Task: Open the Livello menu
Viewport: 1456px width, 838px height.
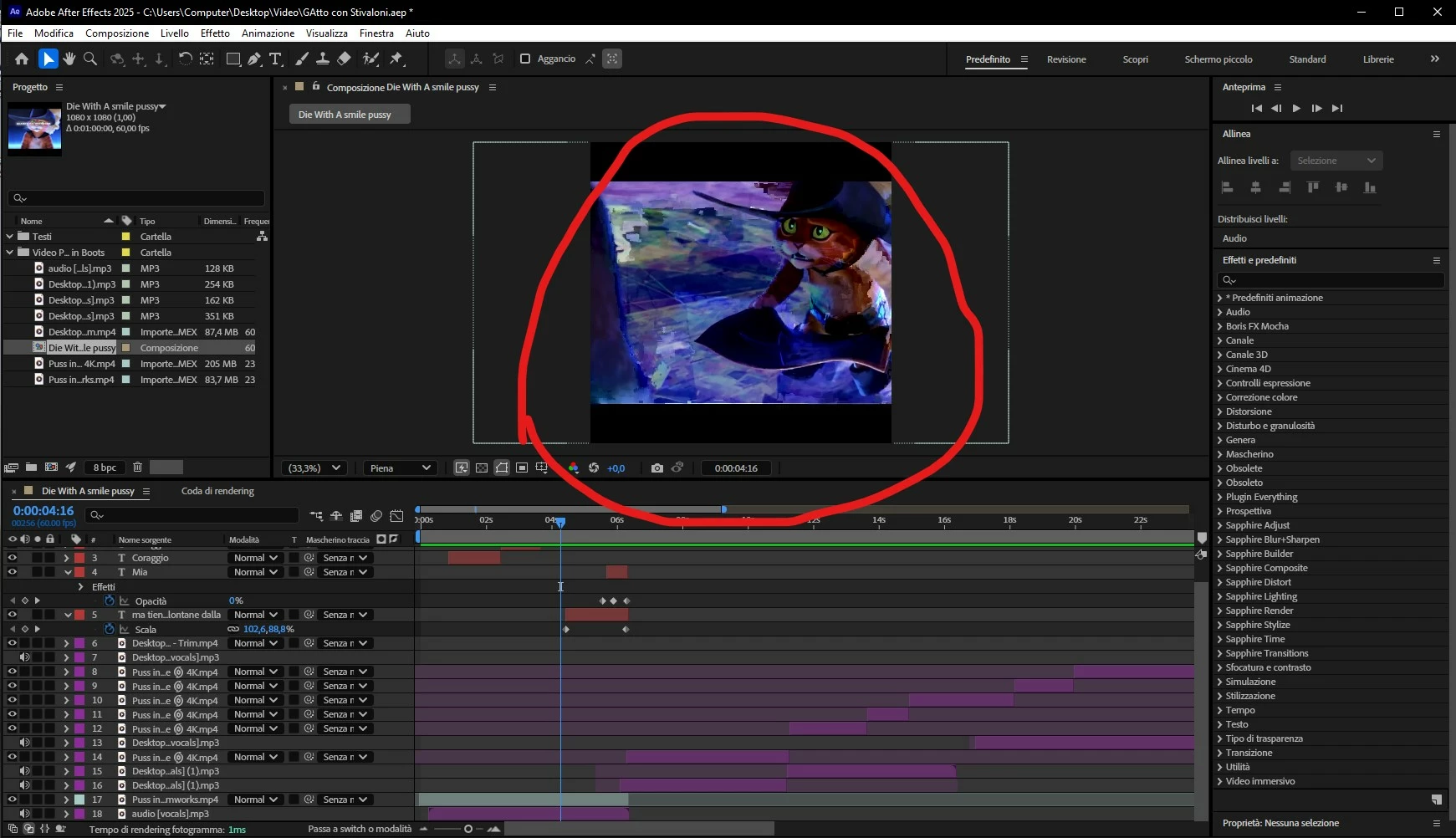Action: tap(174, 33)
